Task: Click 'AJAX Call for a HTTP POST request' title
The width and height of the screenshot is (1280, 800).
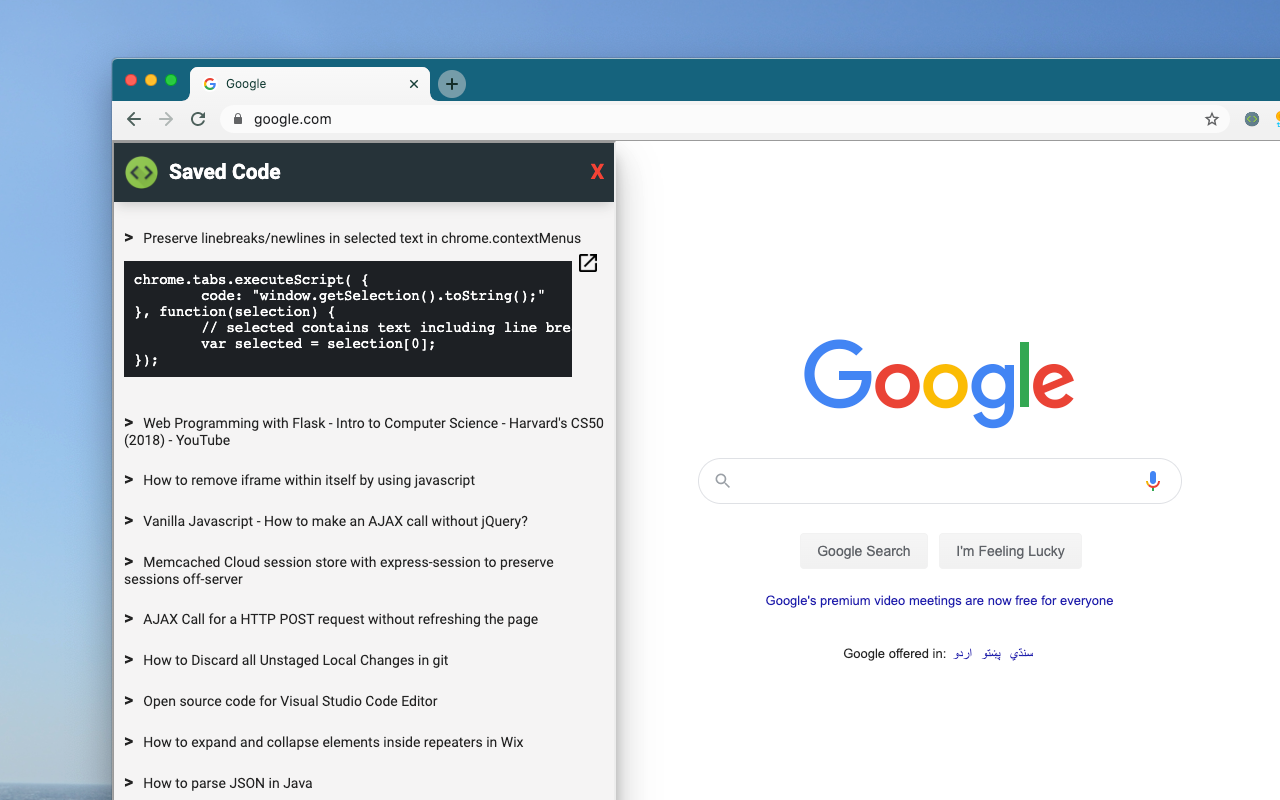Action: pyautogui.click(x=341, y=619)
